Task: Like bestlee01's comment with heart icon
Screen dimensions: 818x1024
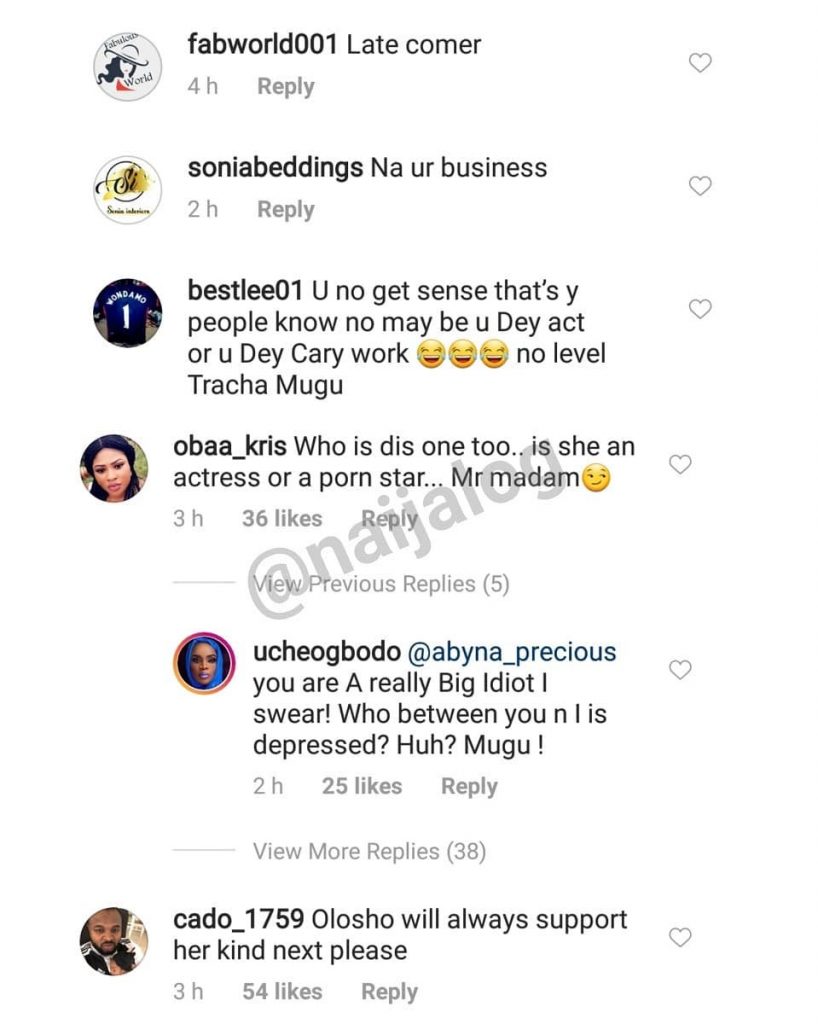Action: click(x=700, y=309)
